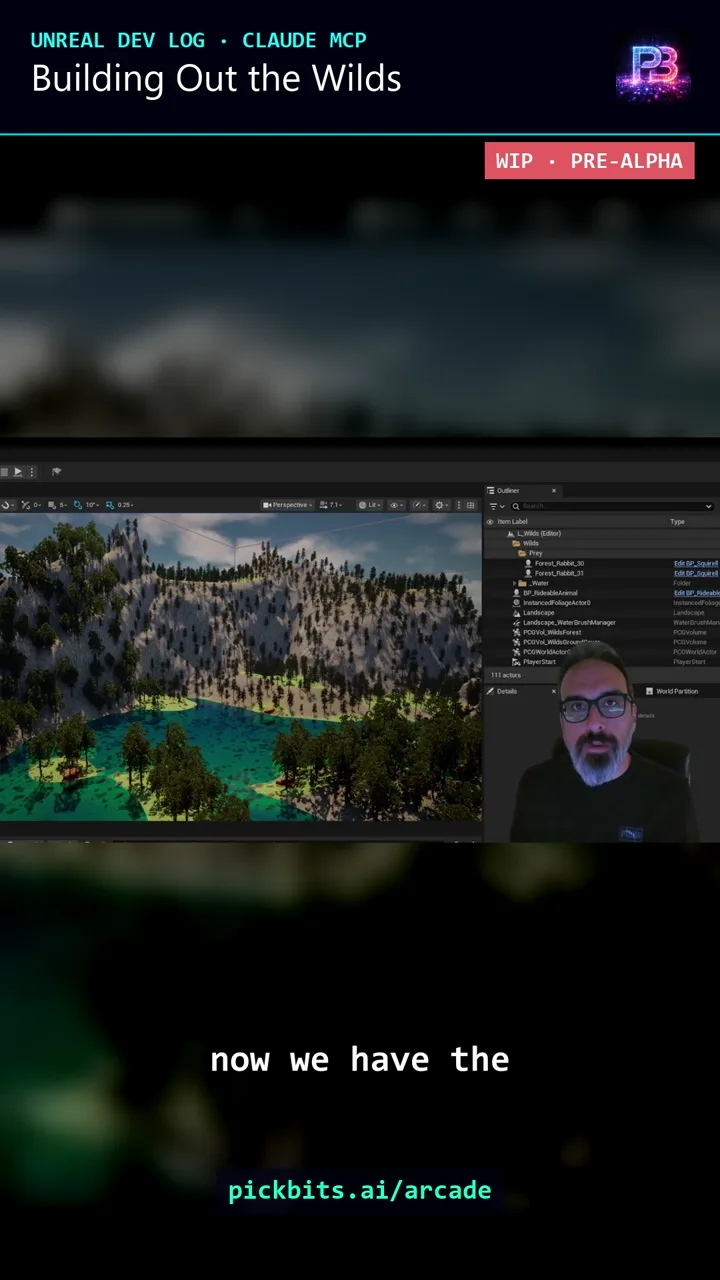Open the viewport settings gear menu
This screenshot has width=720, height=1280.
[x=442, y=505]
